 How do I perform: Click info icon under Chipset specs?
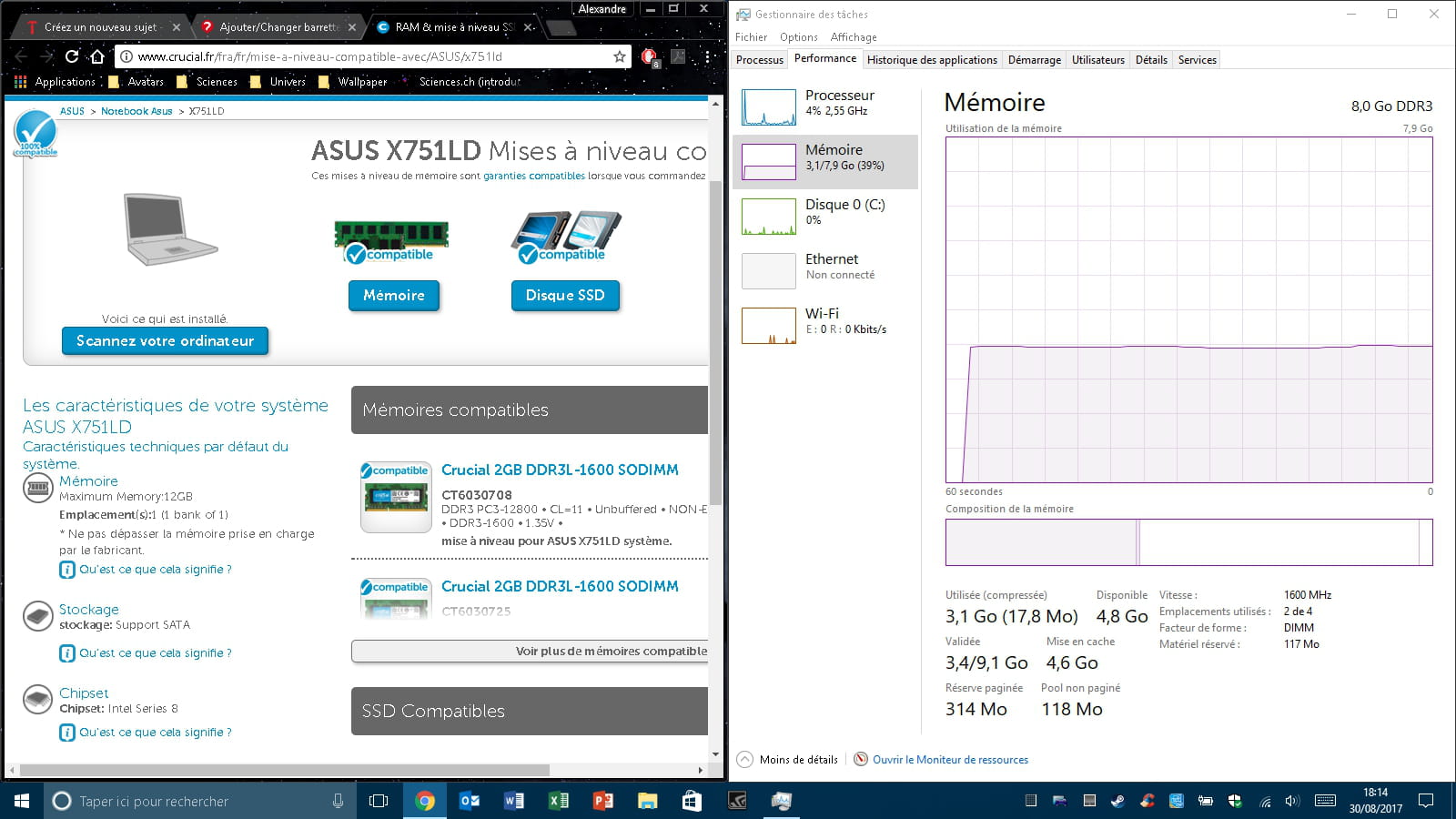tap(67, 733)
